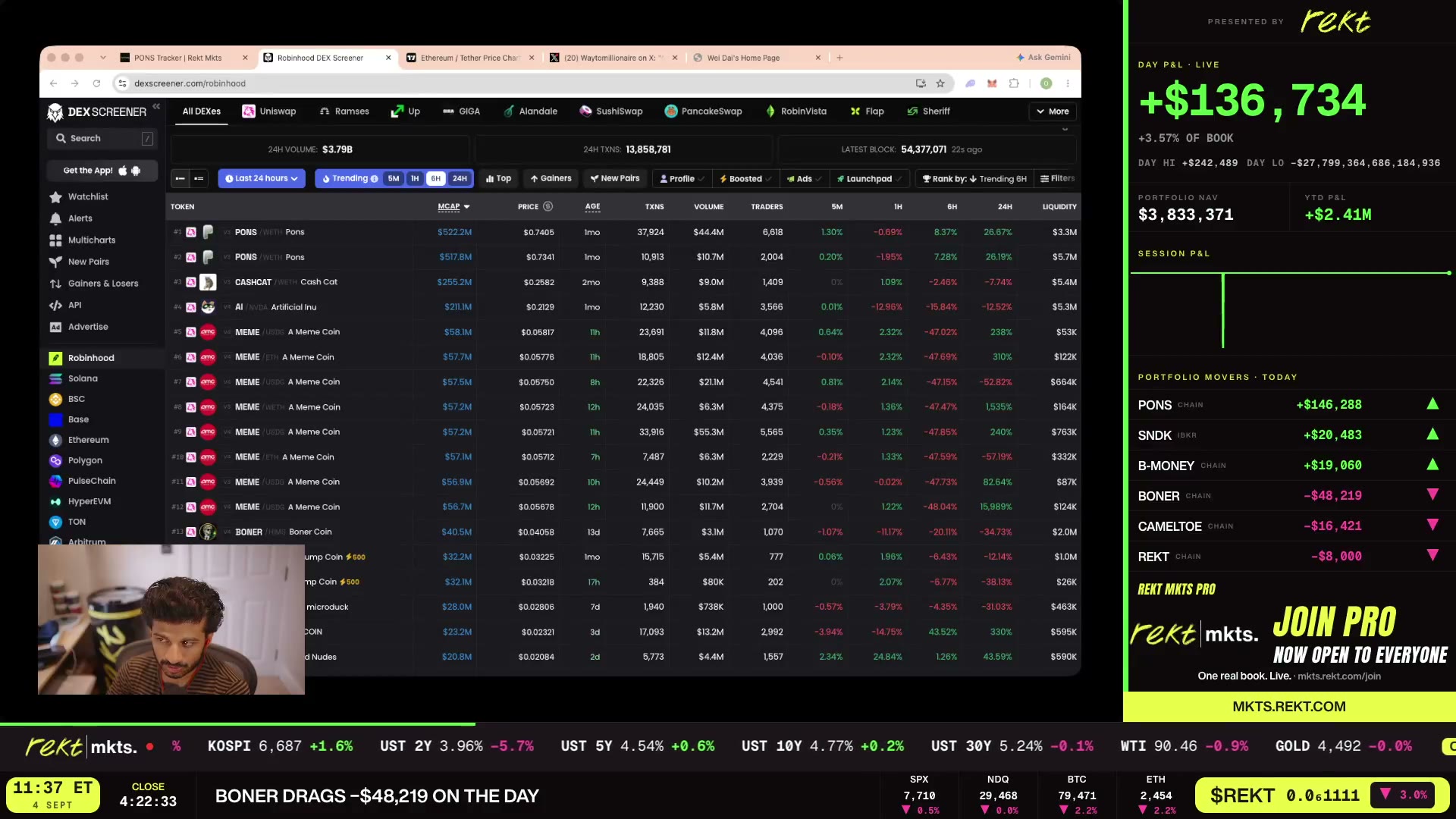Expand the Last 24 hours dropdown
The height and width of the screenshot is (819, 1456).
(262, 179)
